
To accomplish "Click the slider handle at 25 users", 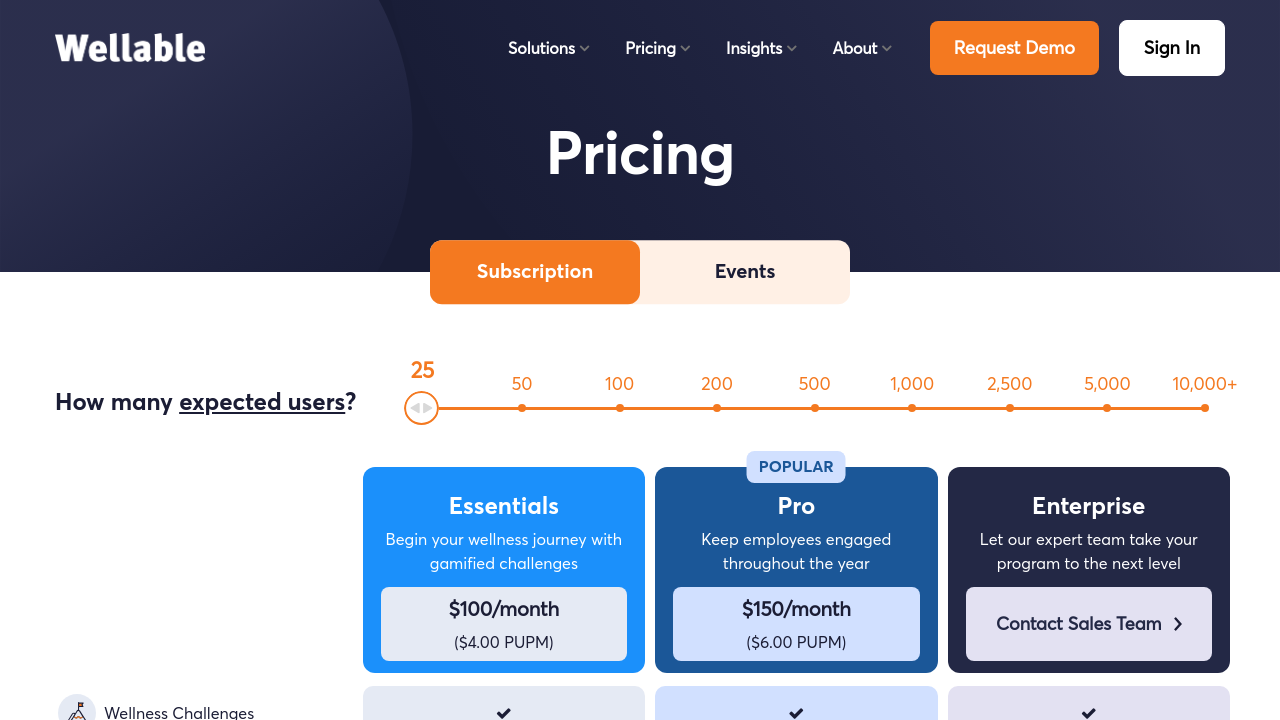I will 422,408.
